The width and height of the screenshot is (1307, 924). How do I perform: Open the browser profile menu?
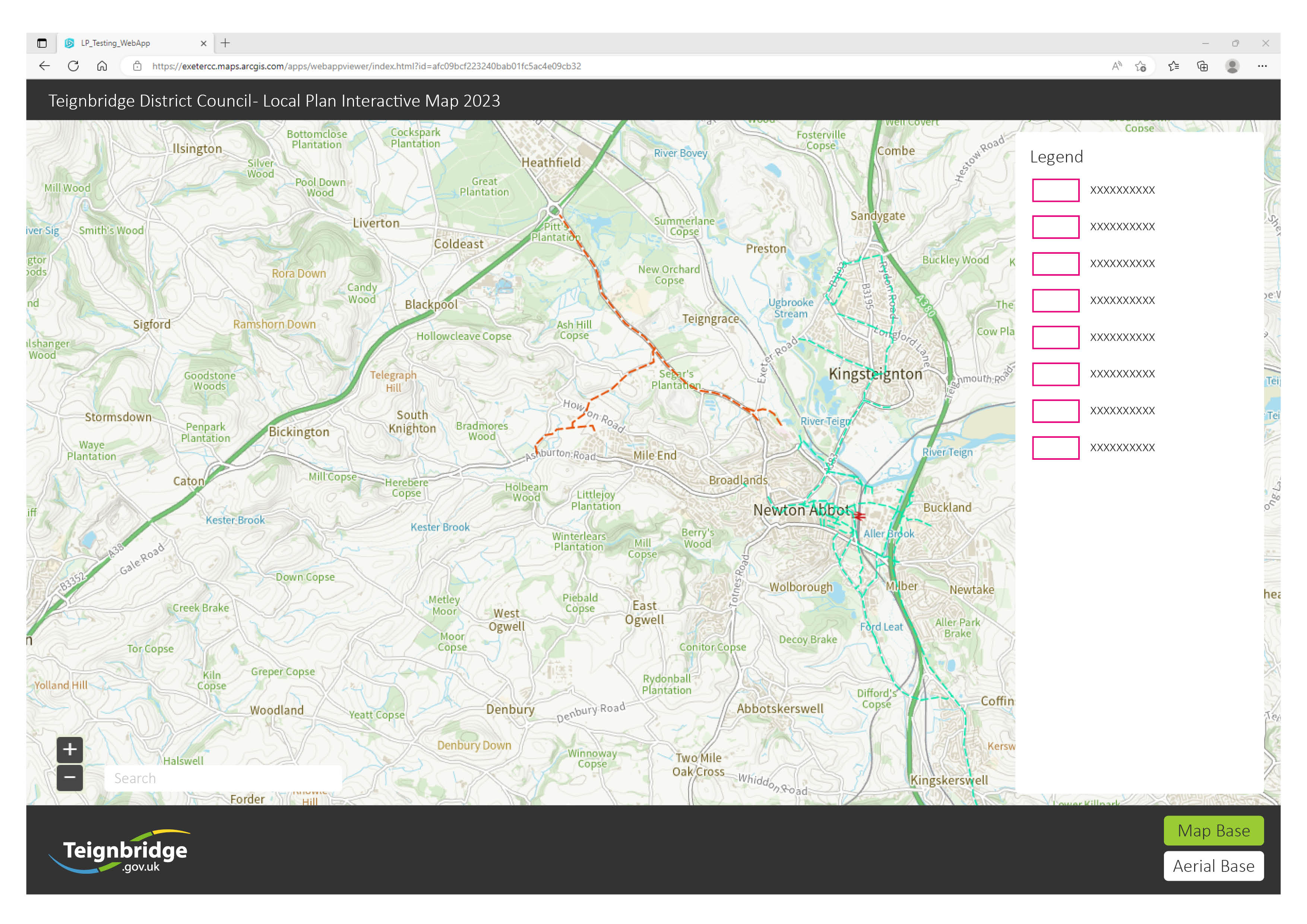1232,66
